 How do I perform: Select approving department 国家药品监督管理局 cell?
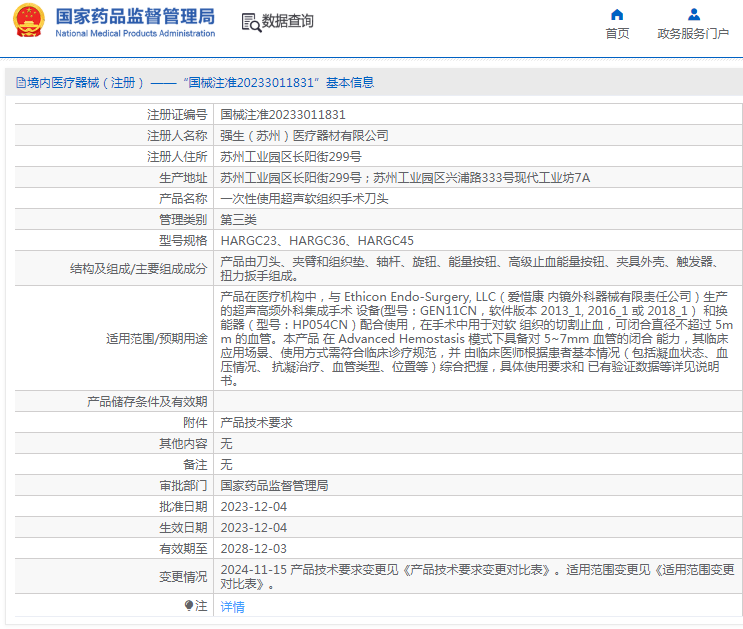pos(478,486)
